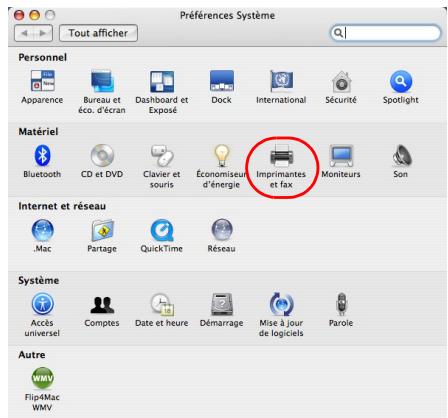Click the gray zoom window button
448x418 pixels.
50,15
